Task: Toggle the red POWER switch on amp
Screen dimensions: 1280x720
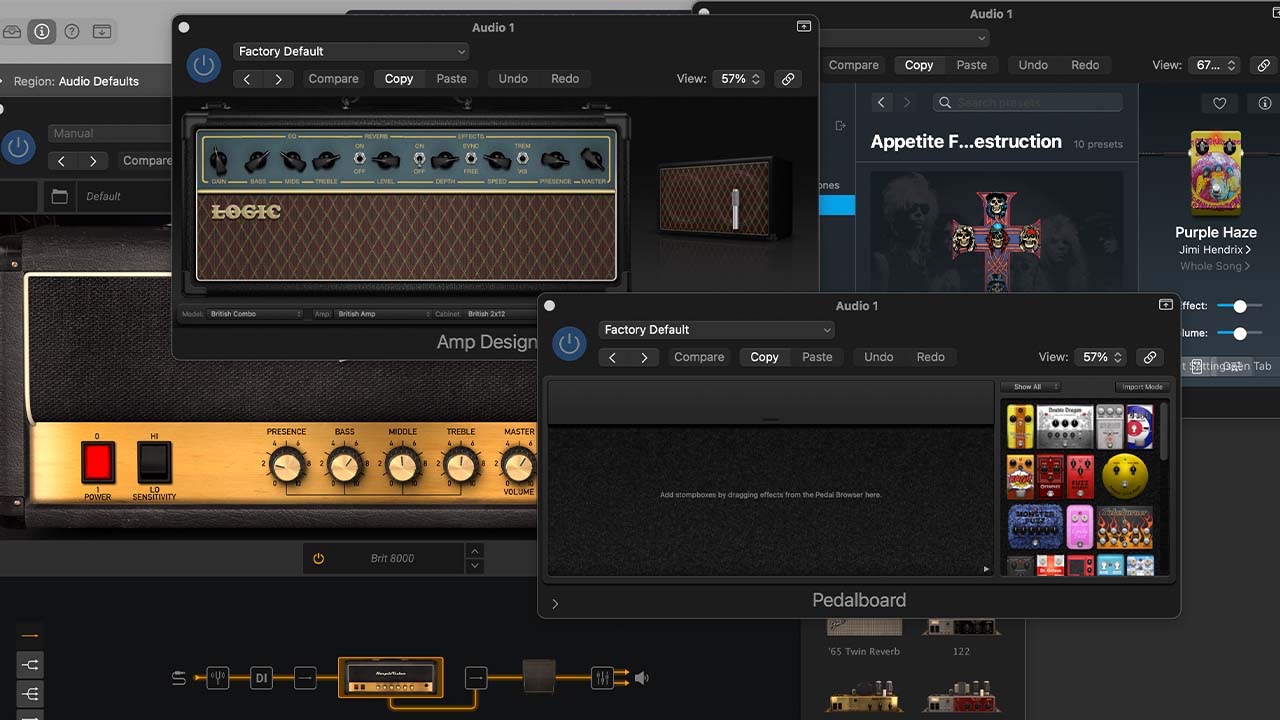Action: click(98, 463)
